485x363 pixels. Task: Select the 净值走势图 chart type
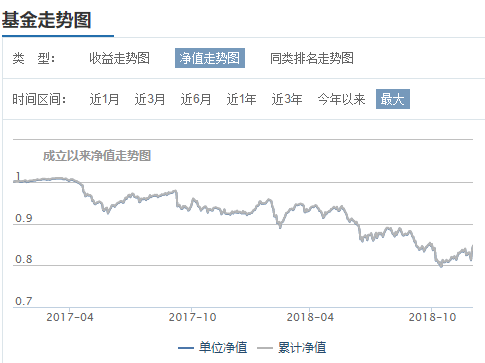point(210,58)
